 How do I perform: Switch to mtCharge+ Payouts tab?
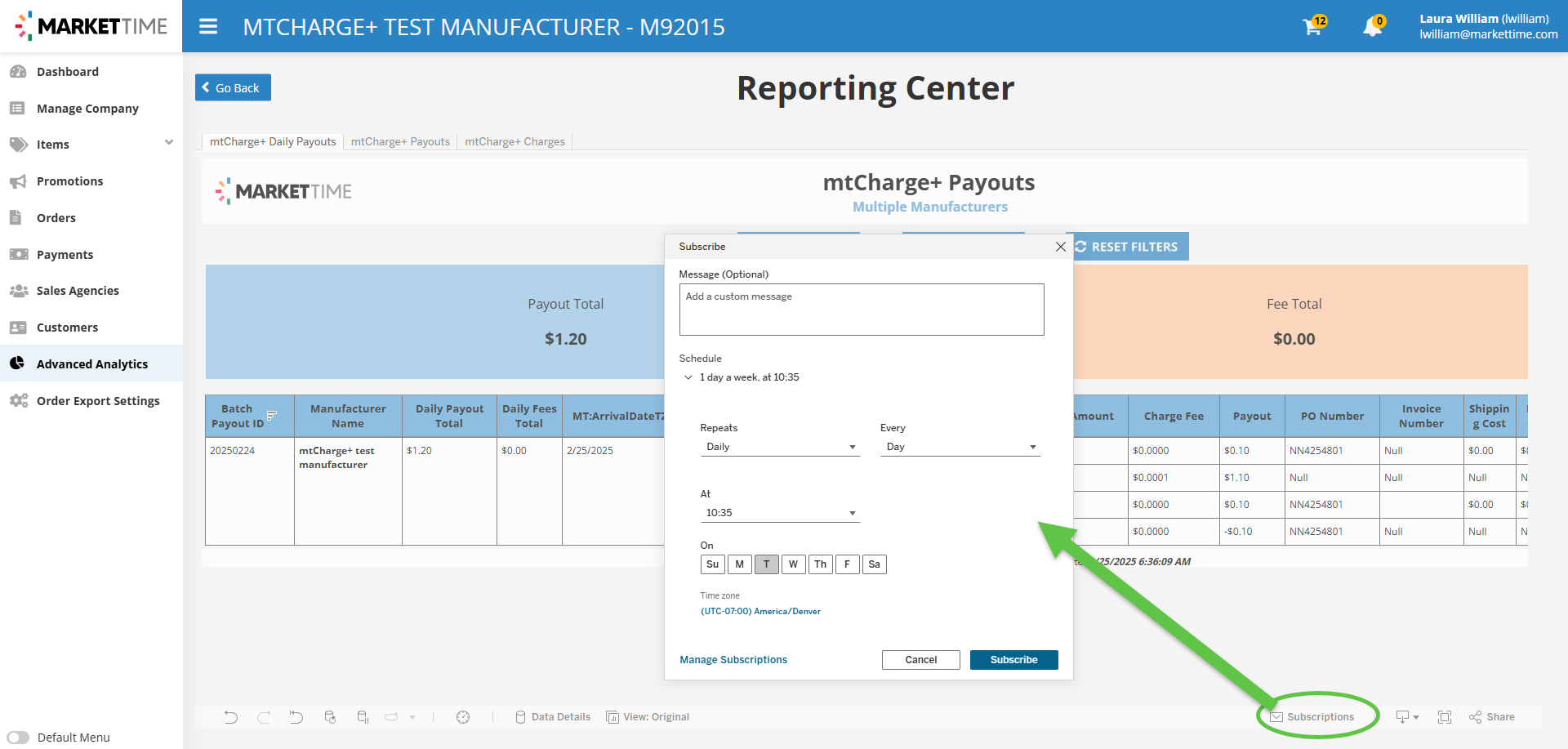pyautogui.click(x=400, y=141)
